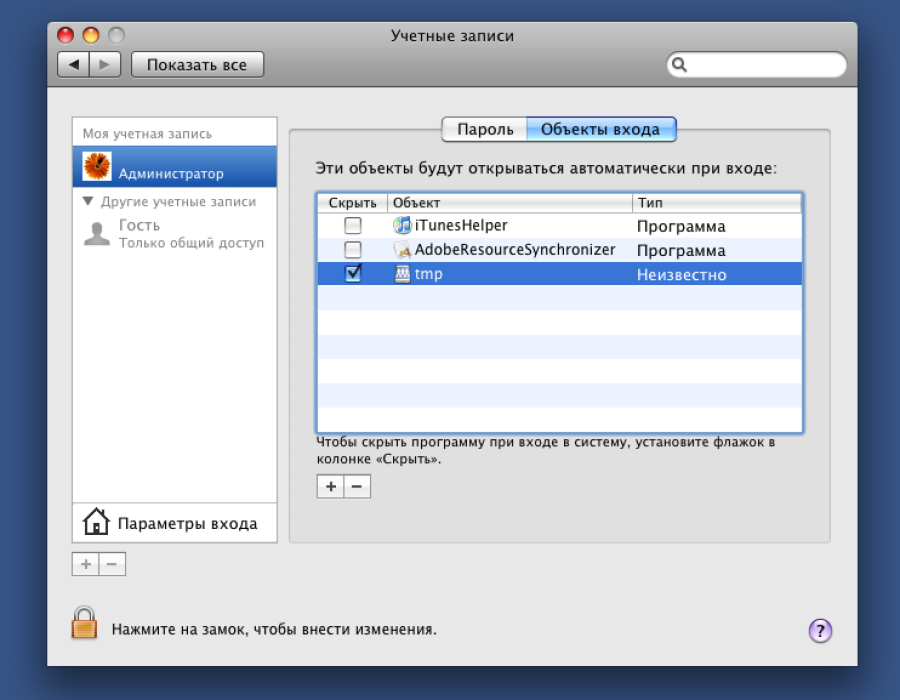Screen dimensions: 900x700
Task: Select the tmp row name
Action: (x=428, y=274)
